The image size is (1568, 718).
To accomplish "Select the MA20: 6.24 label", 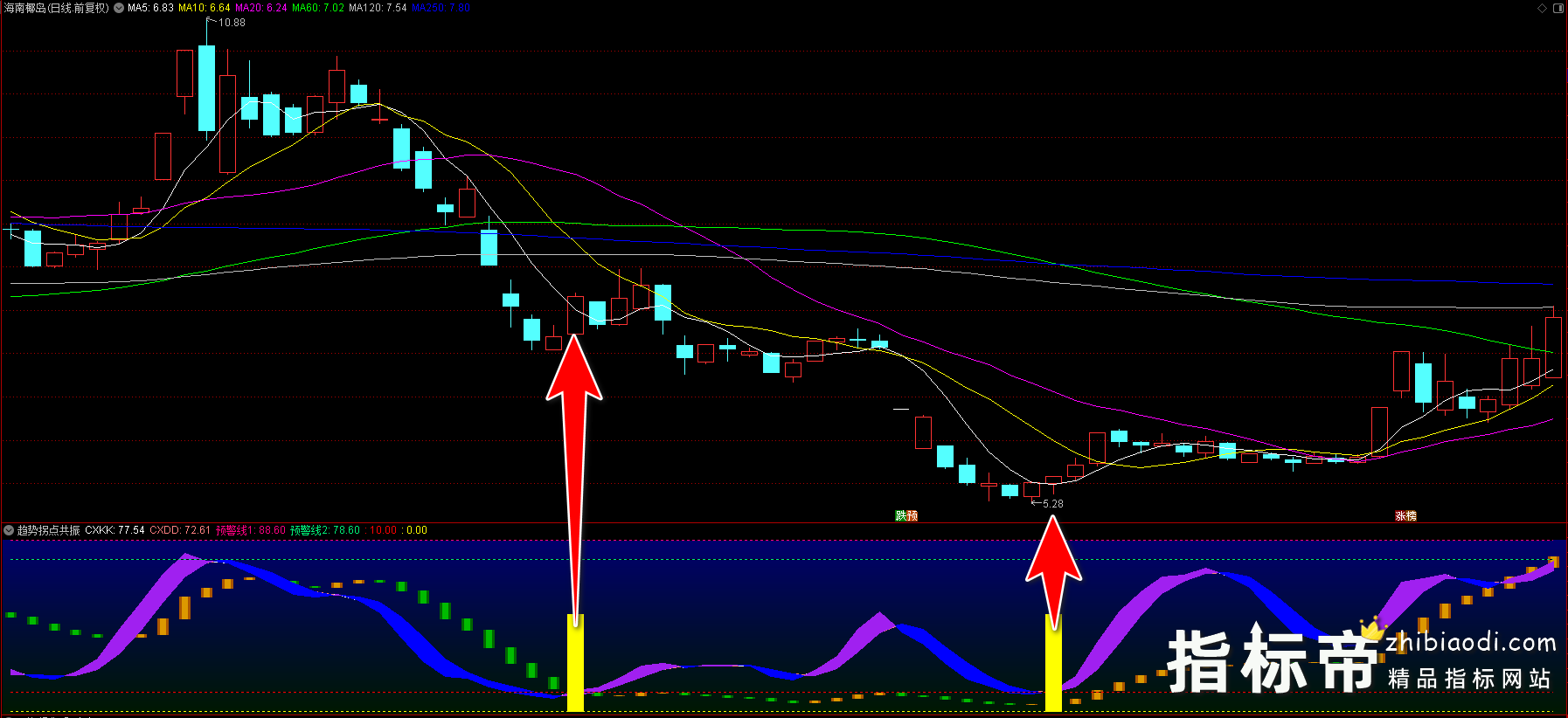I will [x=261, y=8].
